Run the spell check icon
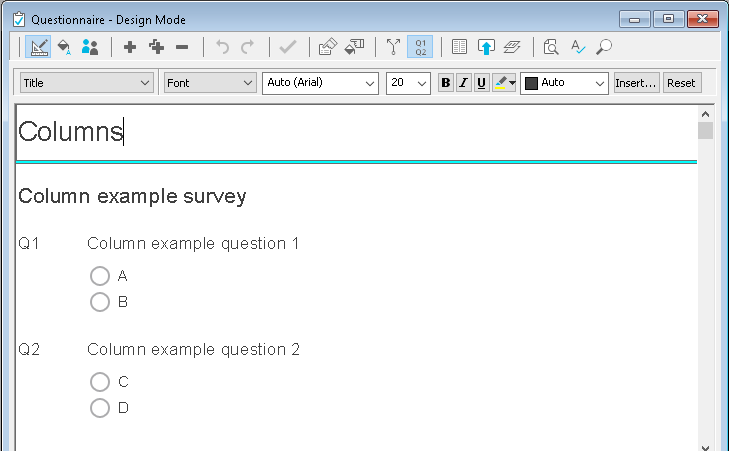The image size is (729, 451). pos(577,47)
